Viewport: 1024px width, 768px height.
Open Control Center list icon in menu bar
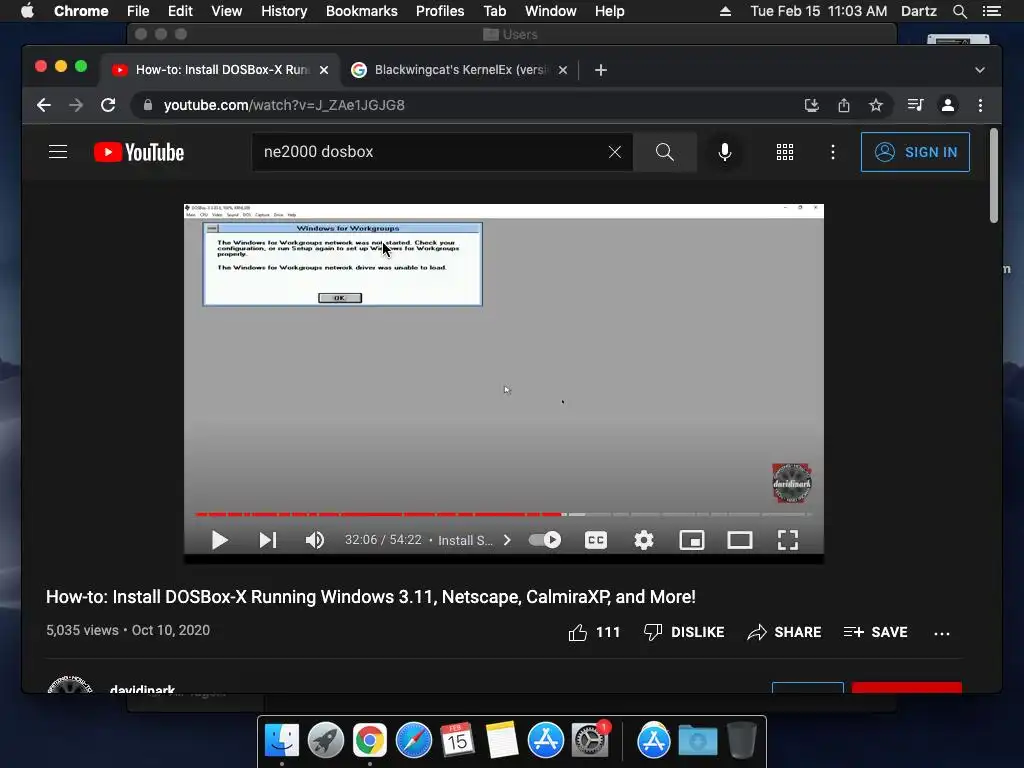pyautogui.click(x=992, y=11)
